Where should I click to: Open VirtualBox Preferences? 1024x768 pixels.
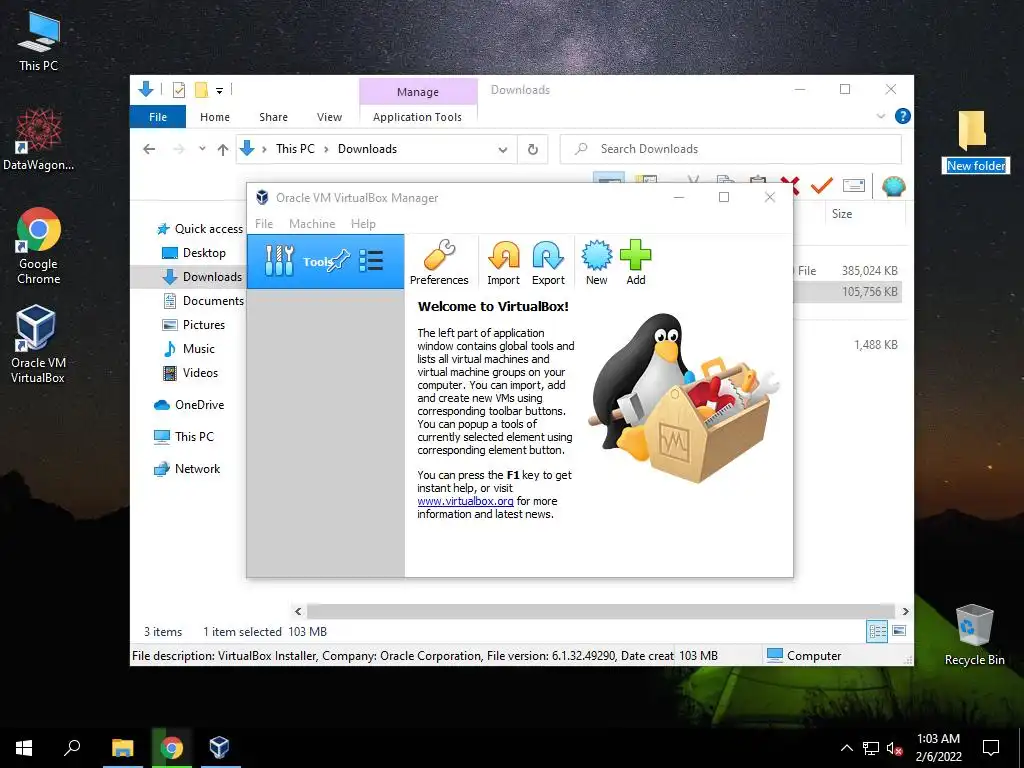[x=439, y=263]
